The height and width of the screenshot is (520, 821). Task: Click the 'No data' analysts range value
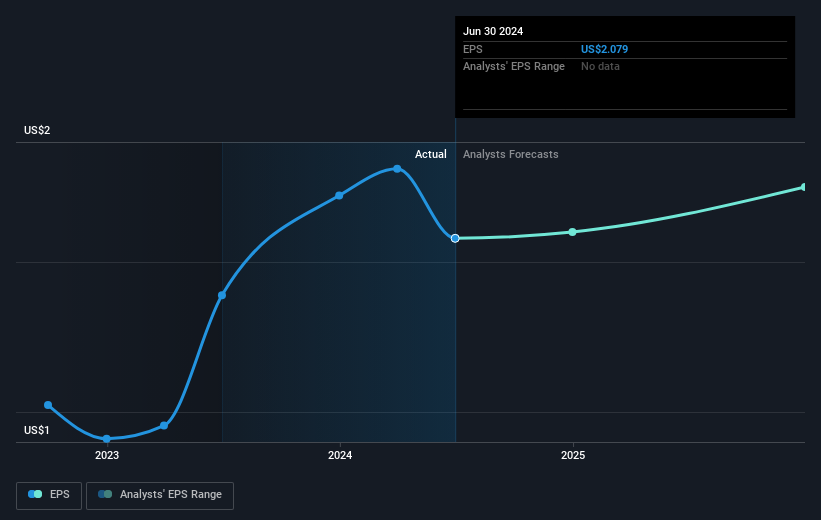(x=600, y=67)
